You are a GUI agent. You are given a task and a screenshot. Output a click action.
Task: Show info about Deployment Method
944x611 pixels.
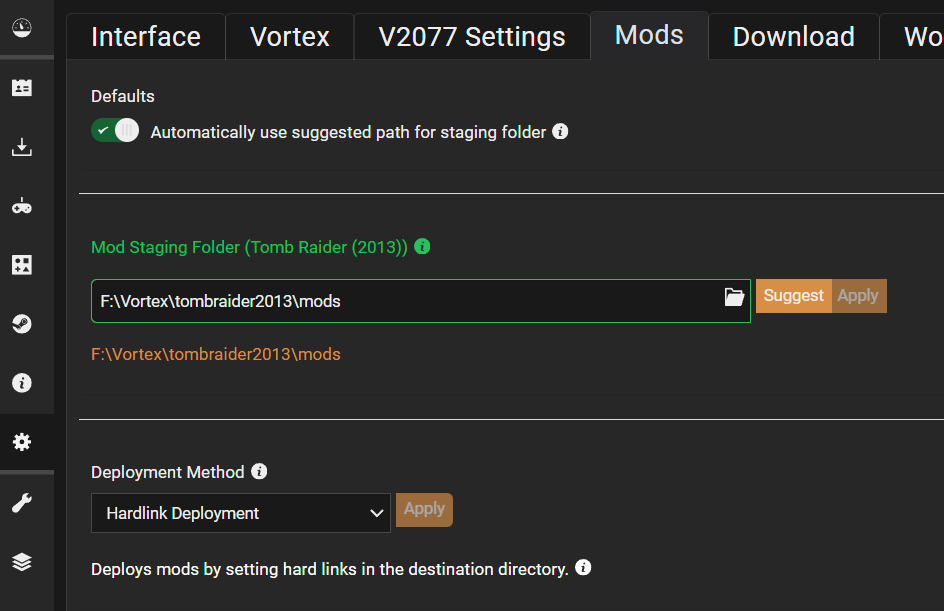pos(259,471)
